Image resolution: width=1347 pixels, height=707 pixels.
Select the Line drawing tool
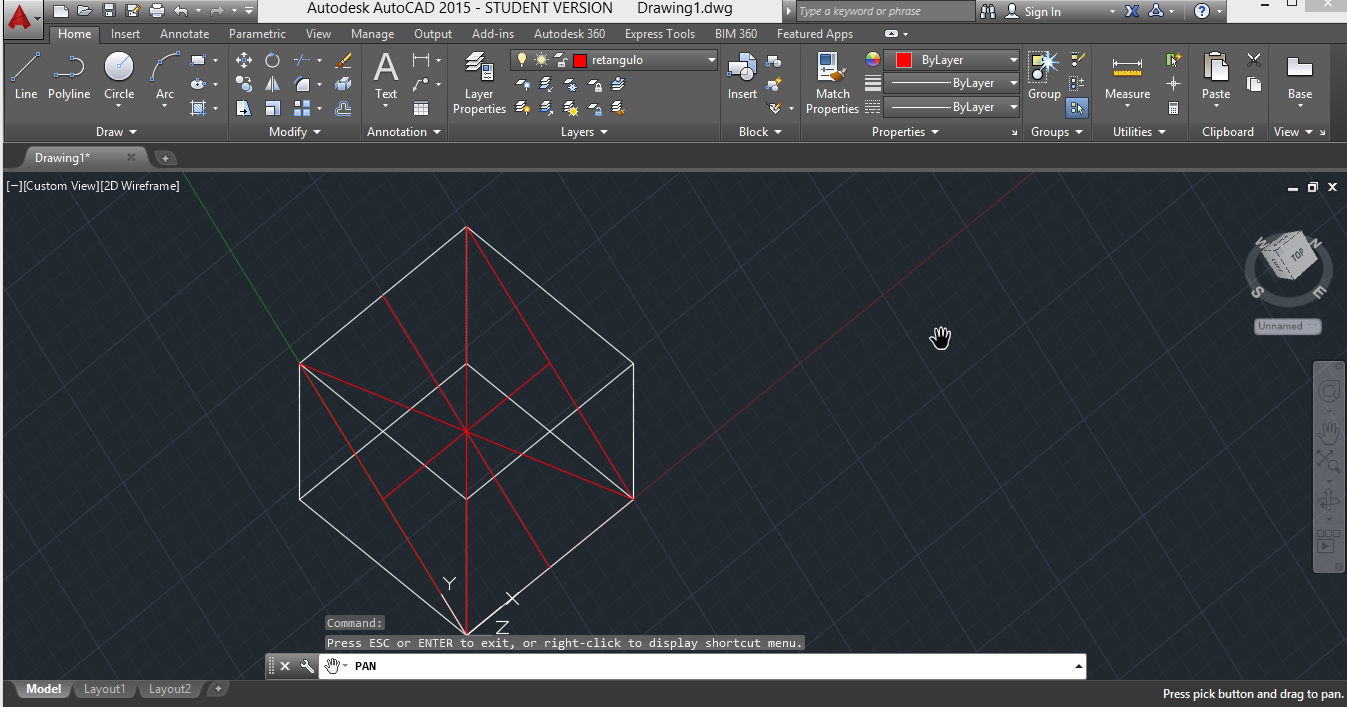[x=26, y=76]
